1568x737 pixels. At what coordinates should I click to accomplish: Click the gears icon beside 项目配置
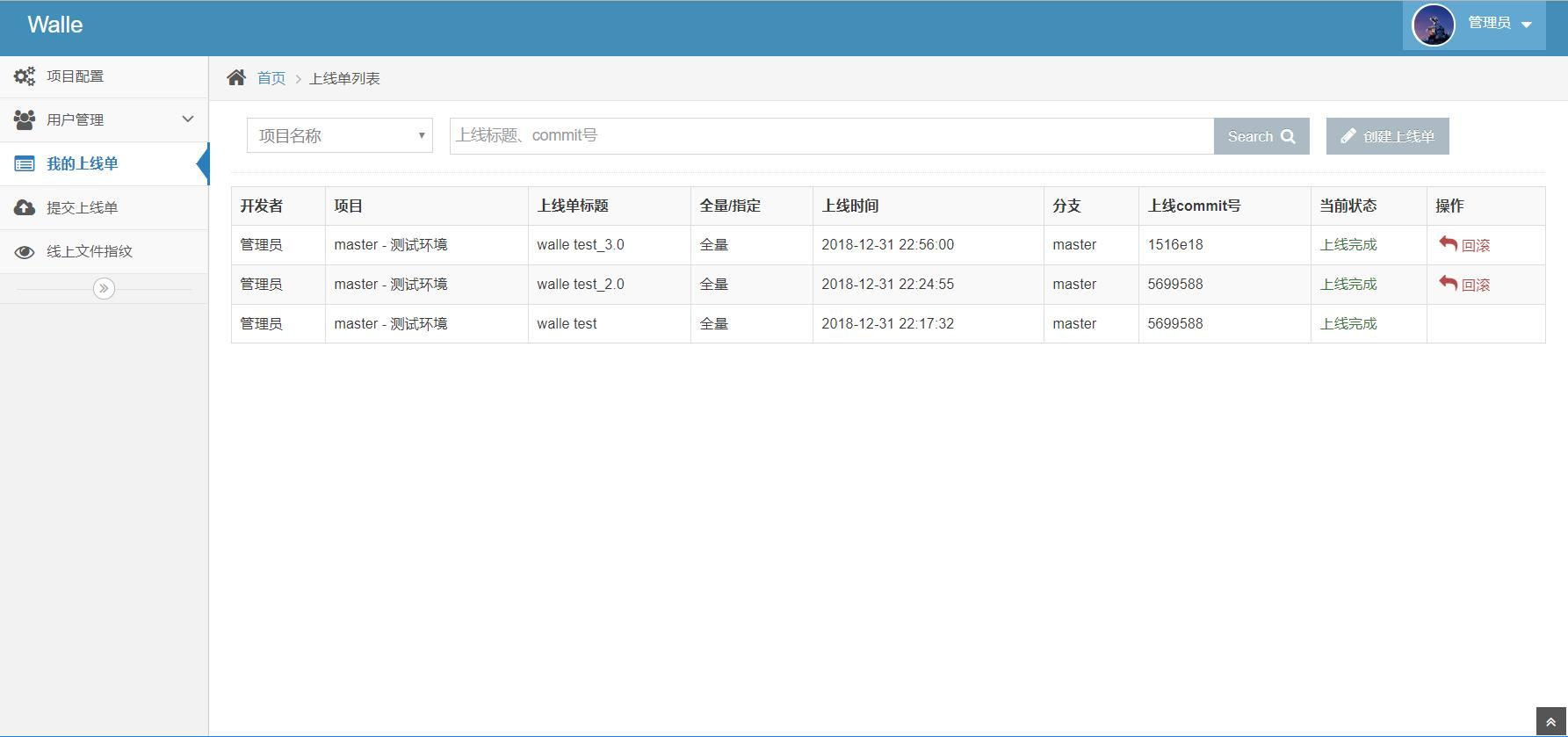coord(25,76)
